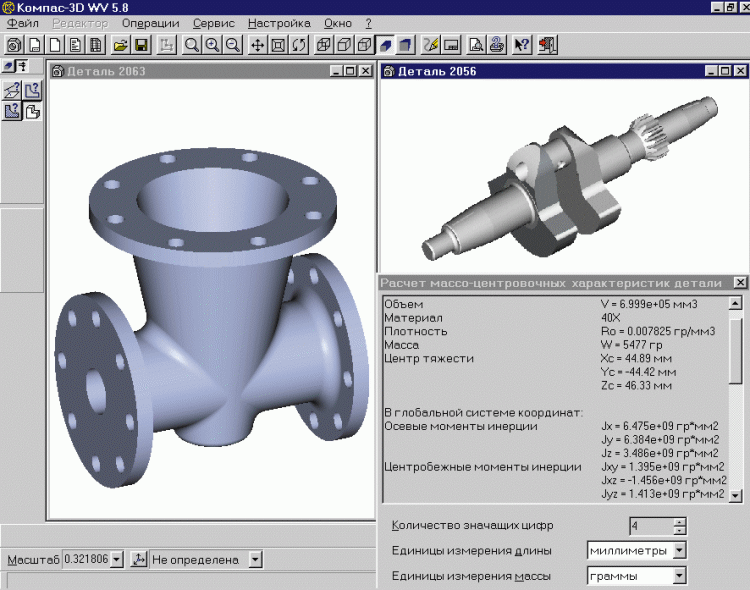
Task: Activate the context help pointer
Action: (521, 45)
